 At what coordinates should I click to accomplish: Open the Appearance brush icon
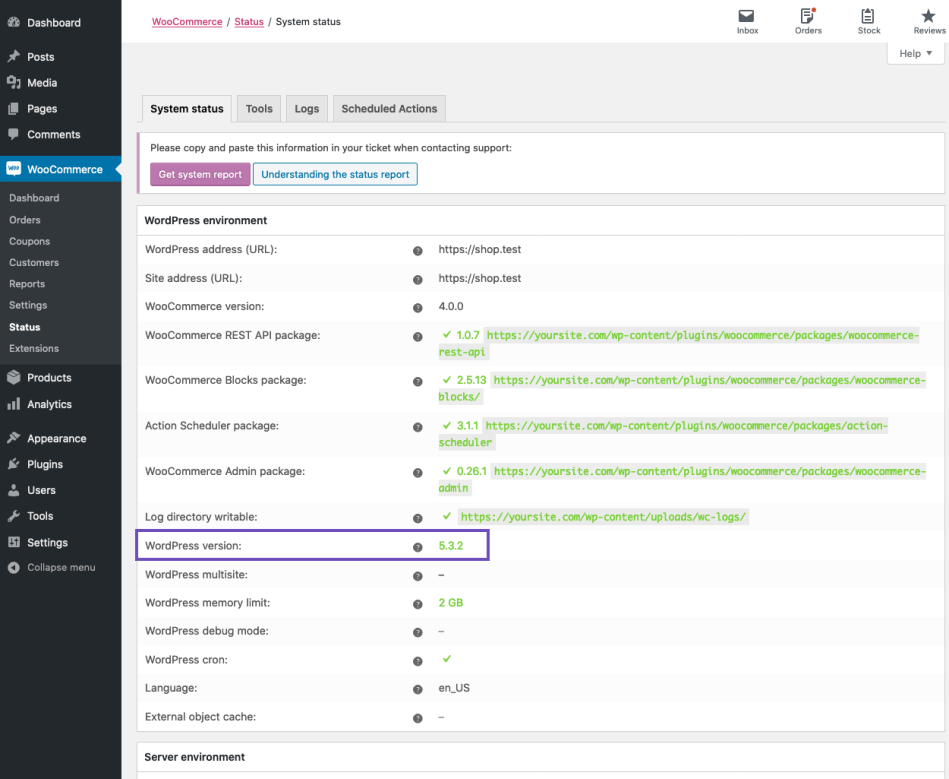tap(13, 438)
